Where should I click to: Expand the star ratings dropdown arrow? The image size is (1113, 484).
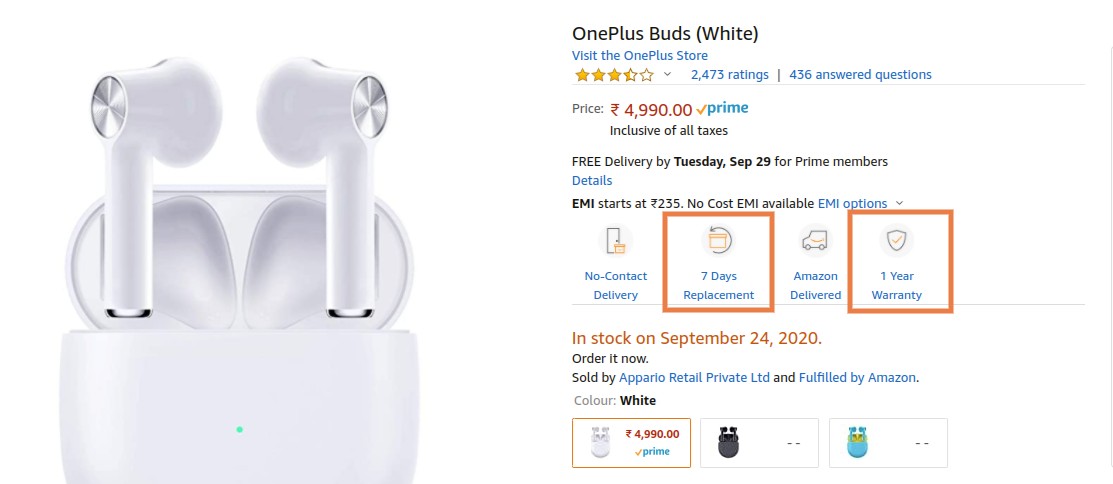[668, 75]
